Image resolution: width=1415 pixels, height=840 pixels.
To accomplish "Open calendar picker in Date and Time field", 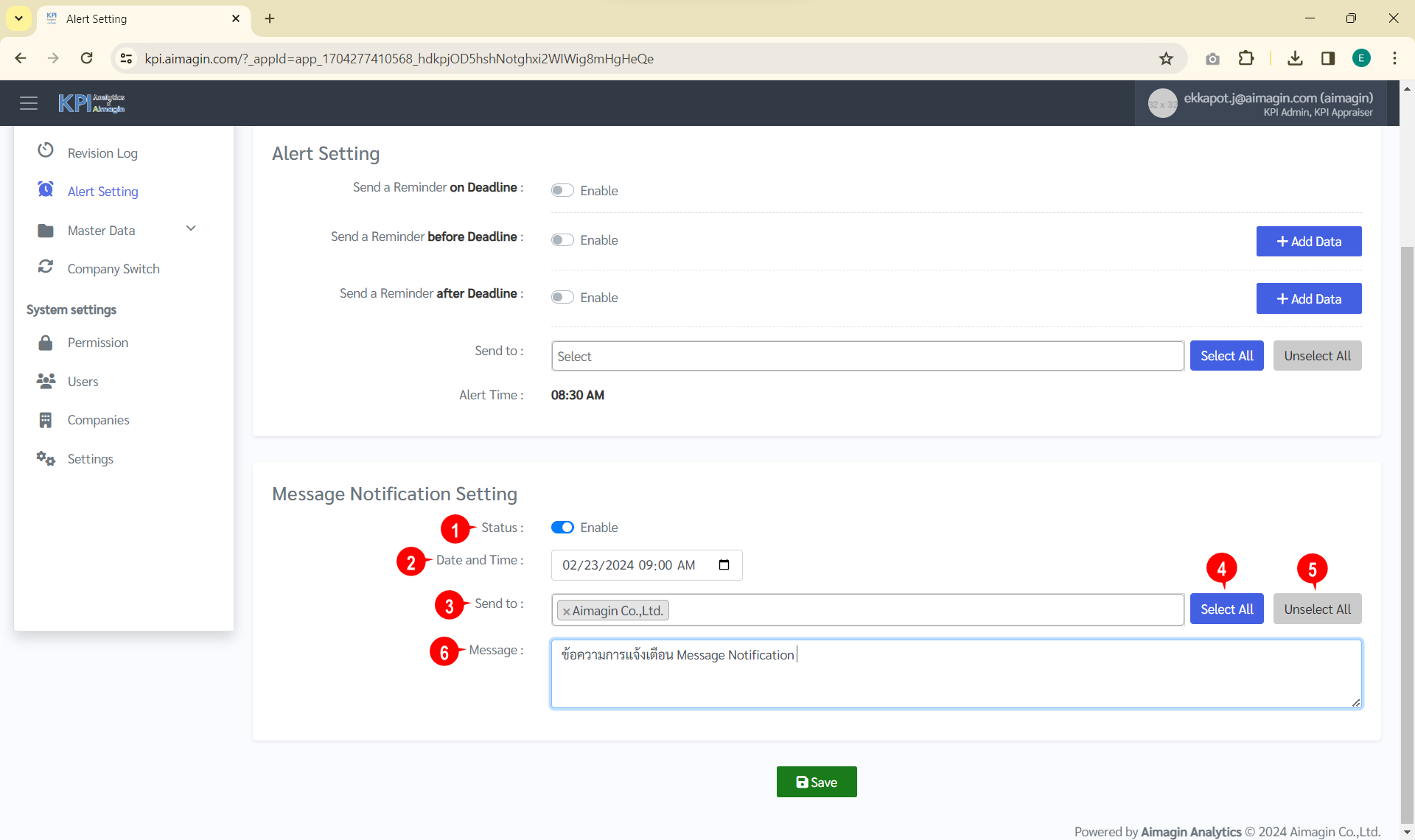I will tap(724, 565).
